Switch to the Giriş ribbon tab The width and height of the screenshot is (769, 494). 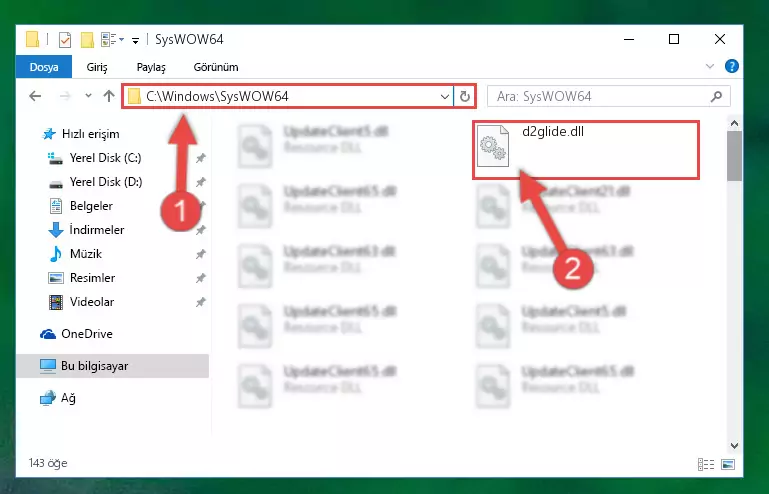(x=97, y=67)
